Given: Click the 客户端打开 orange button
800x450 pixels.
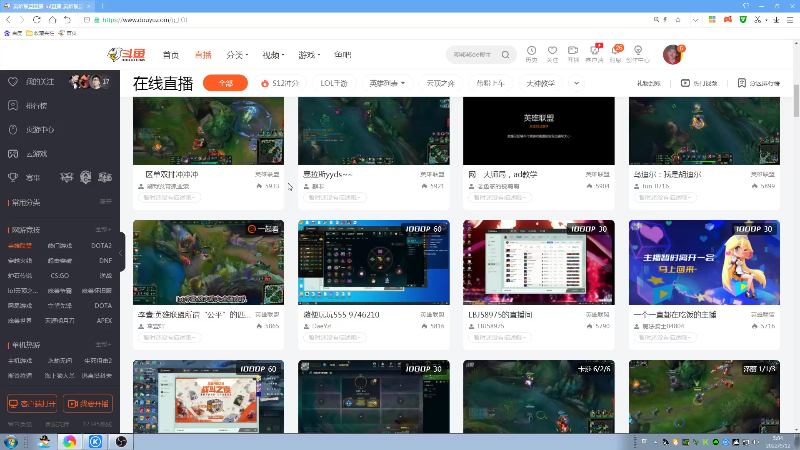Looking at the screenshot, I should click(32, 404).
